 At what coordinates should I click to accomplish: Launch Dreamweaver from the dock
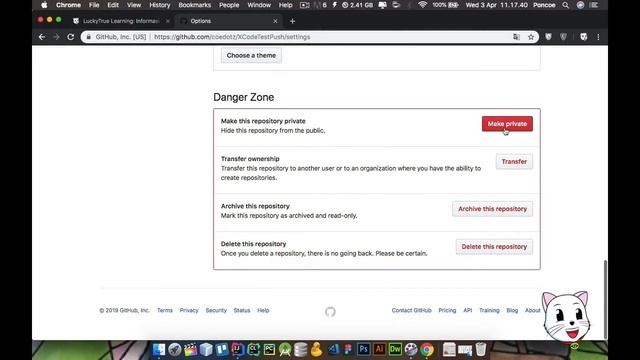pos(395,349)
